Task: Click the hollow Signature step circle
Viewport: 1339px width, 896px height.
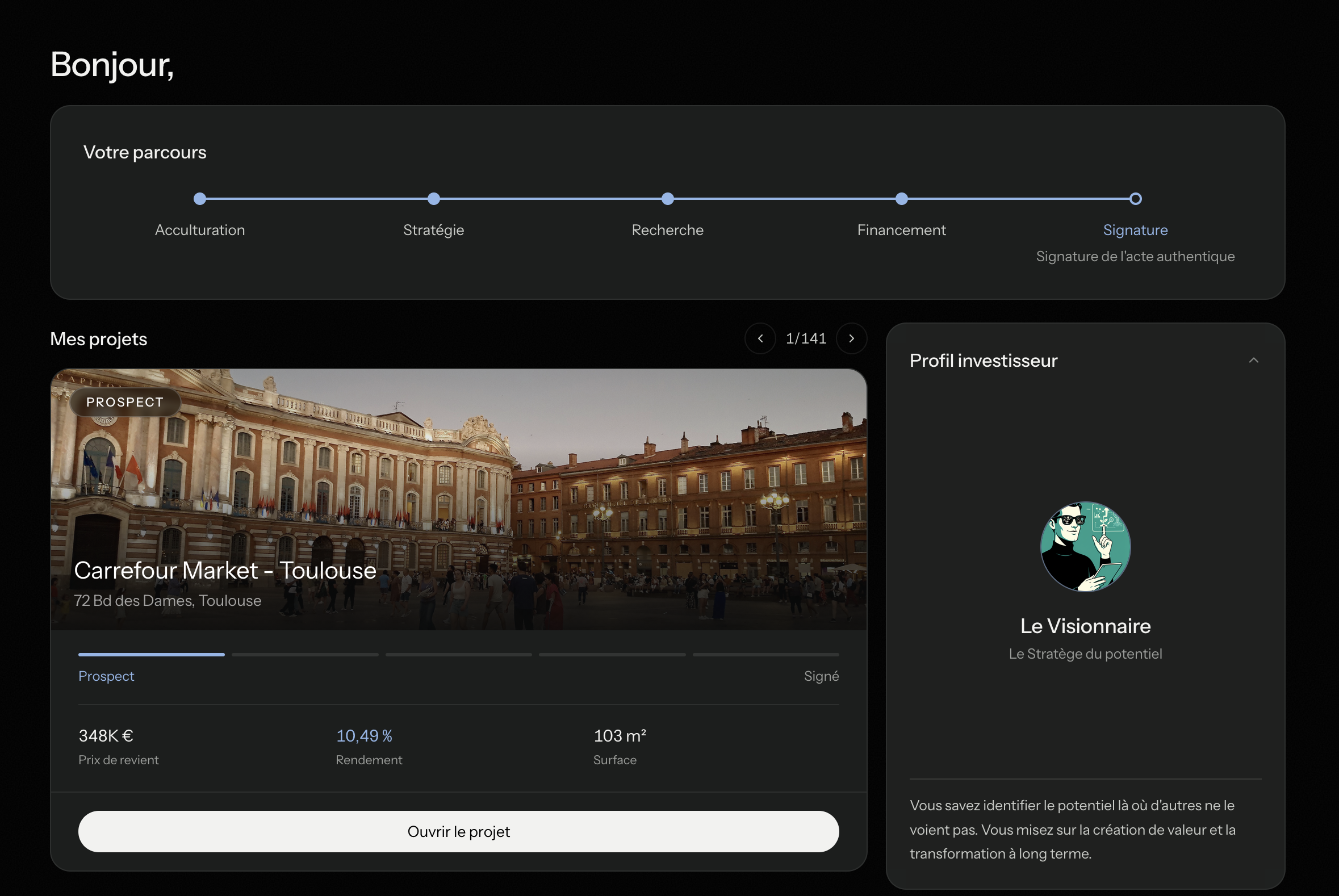Action: [x=1136, y=199]
